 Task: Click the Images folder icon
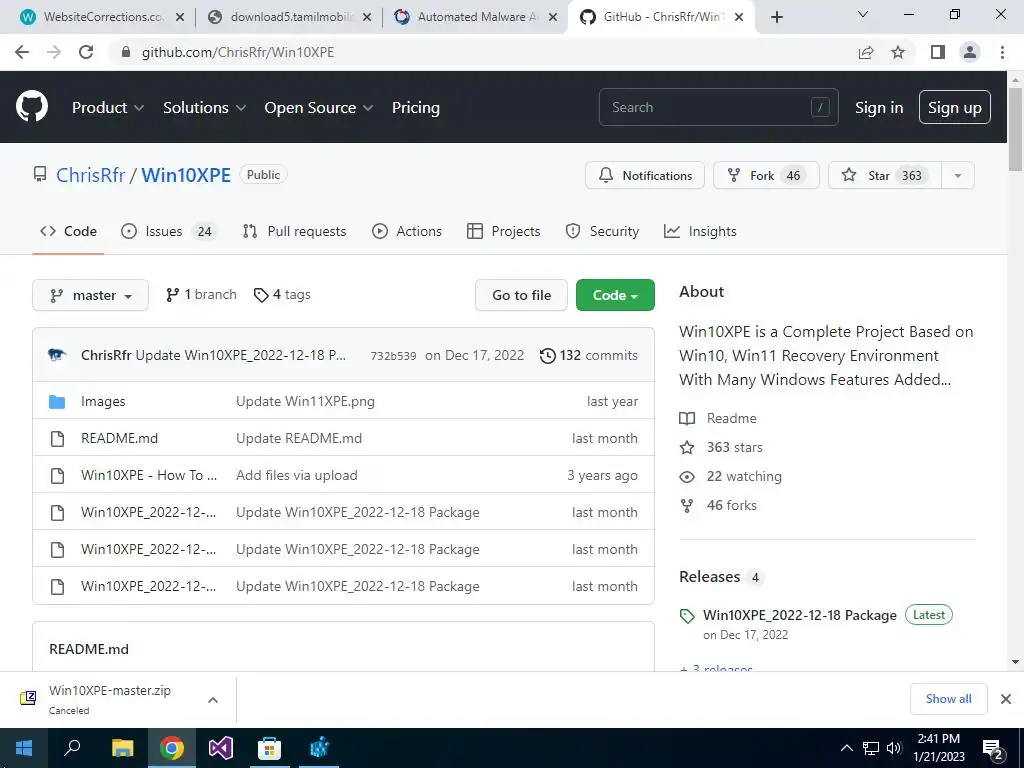click(x=57, y=402)
